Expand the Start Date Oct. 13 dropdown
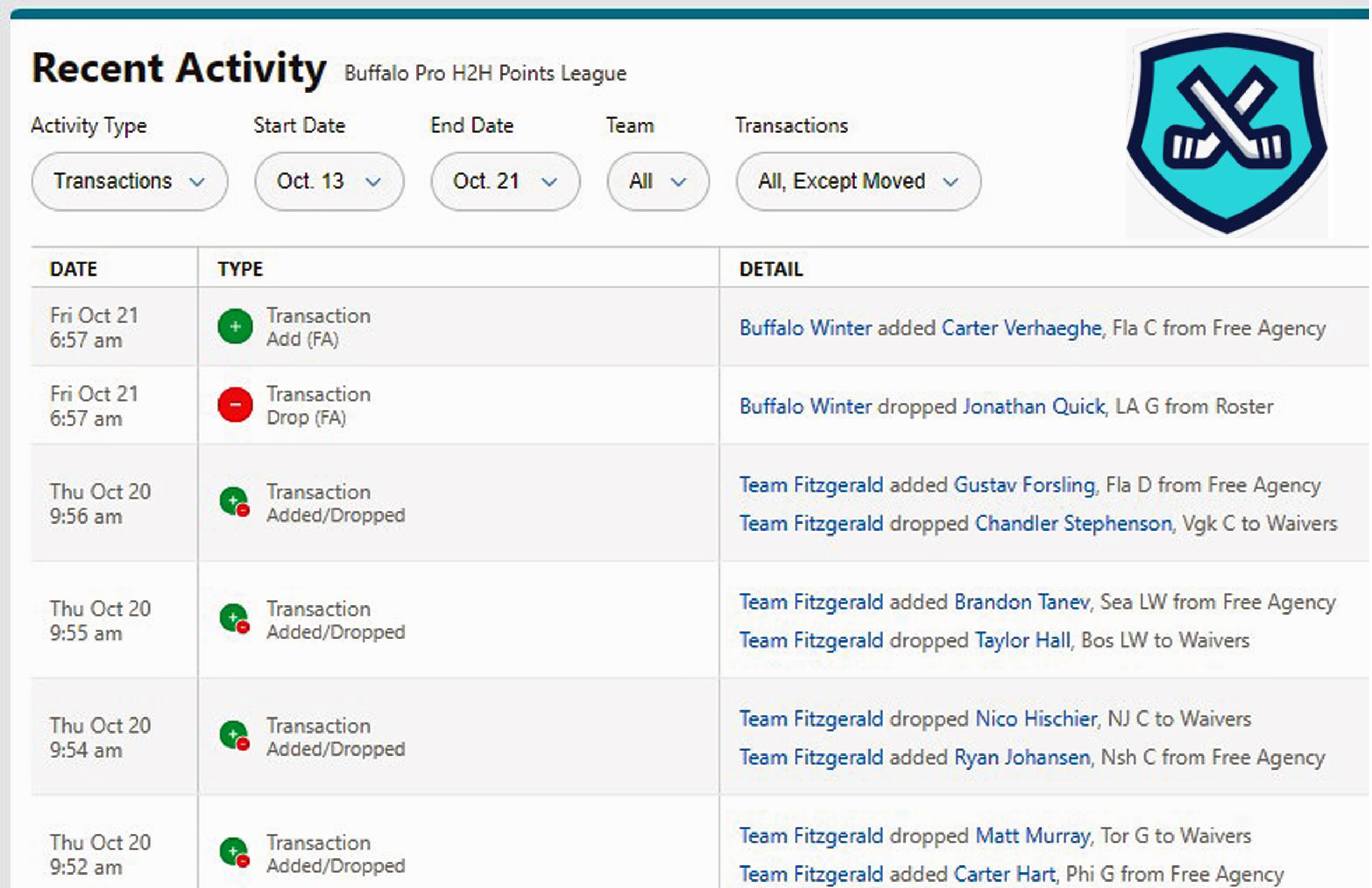1372x888 pixels. point(329,182)
